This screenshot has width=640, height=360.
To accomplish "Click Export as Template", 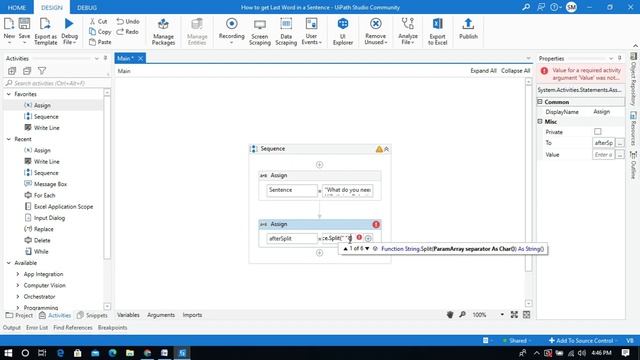I will (x=45, y=31).
